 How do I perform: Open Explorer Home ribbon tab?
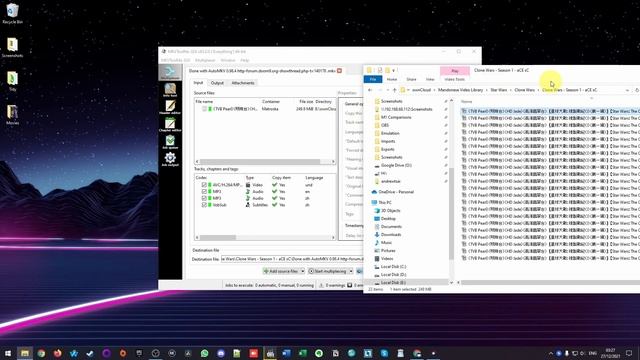(392, 79)
